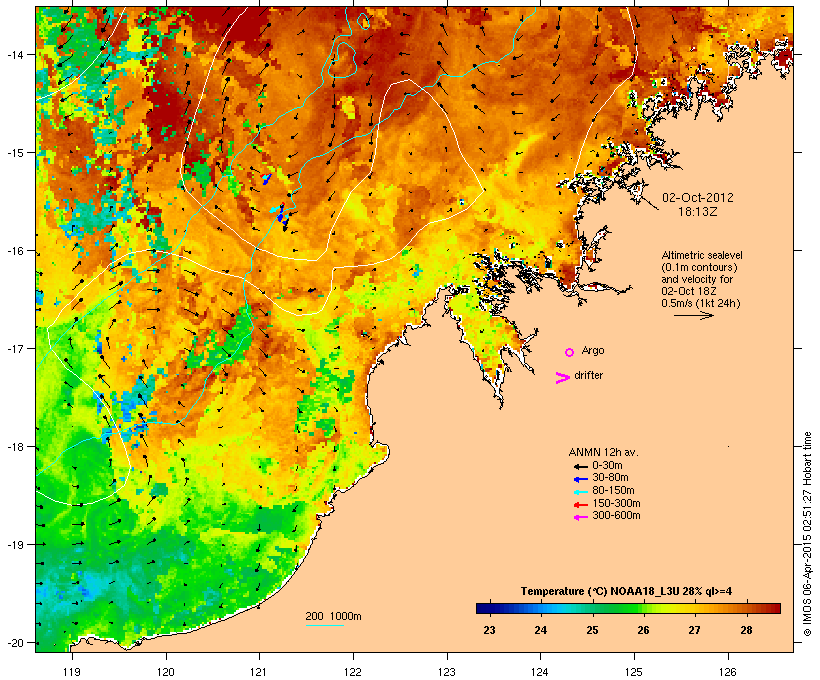Click the colorbar tick label 25
Image resolution: width=820 pixels, height=680 pixels.
(x=592, y=630)
